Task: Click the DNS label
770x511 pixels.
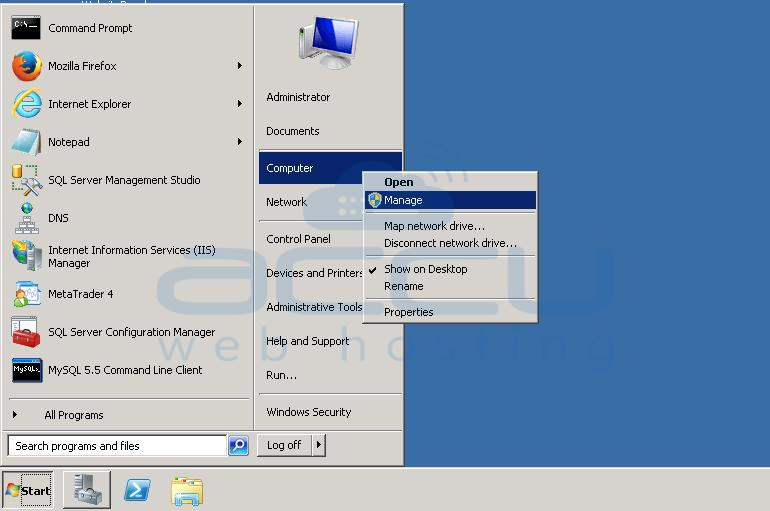Action: click(58, 218)
